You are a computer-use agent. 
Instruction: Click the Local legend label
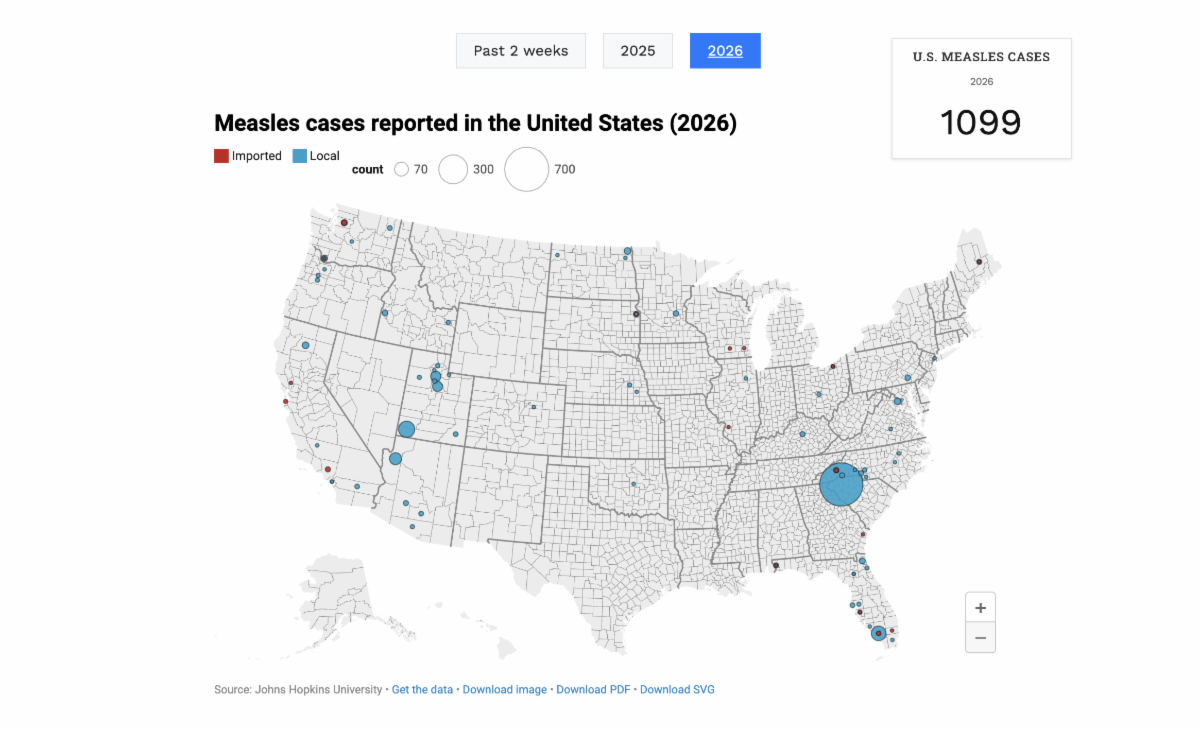(325, 156)
